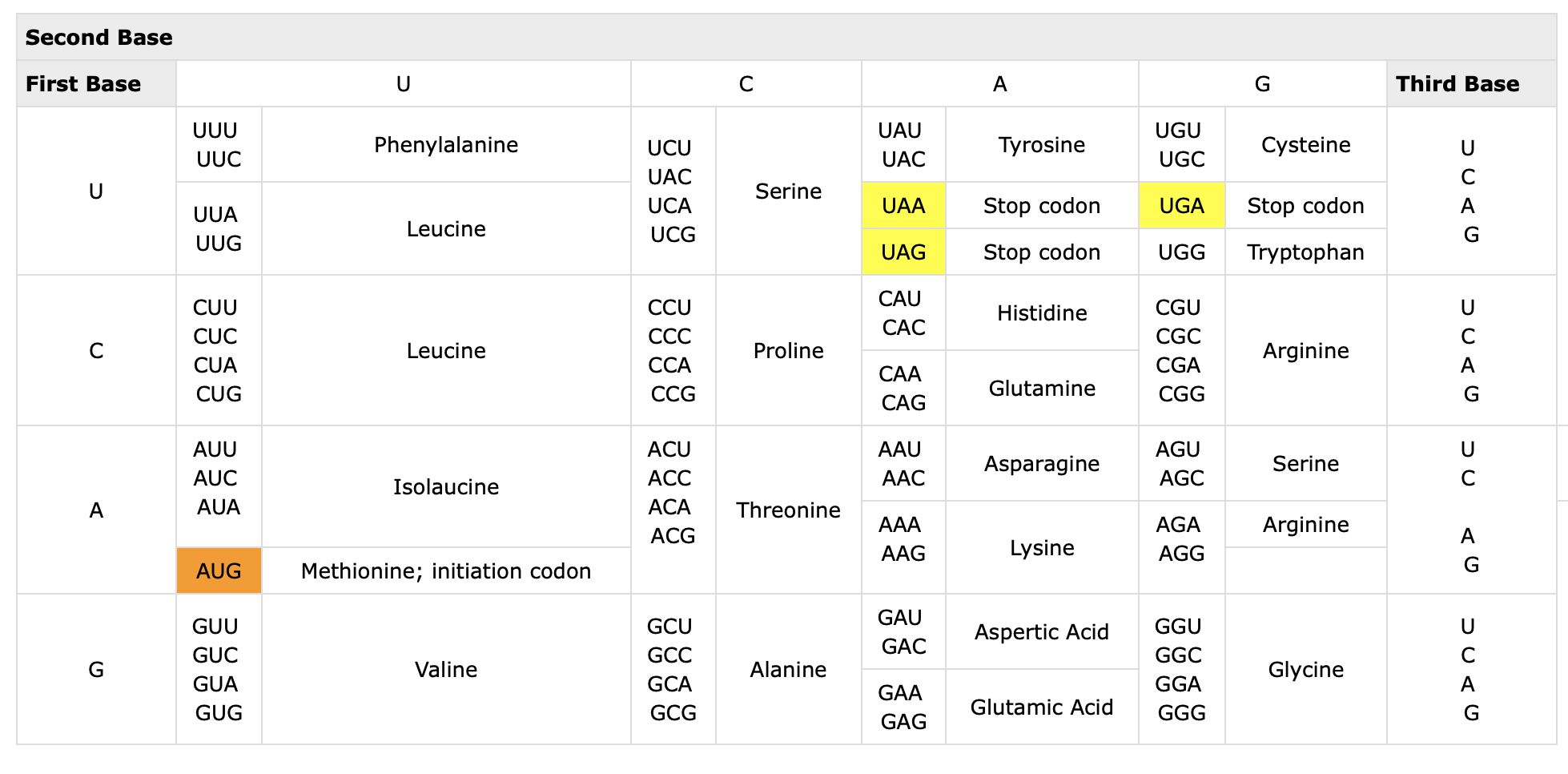This screenshot has height=774, width=1568.
Task: Click the First Base header cell
Action: click(83, 84)
